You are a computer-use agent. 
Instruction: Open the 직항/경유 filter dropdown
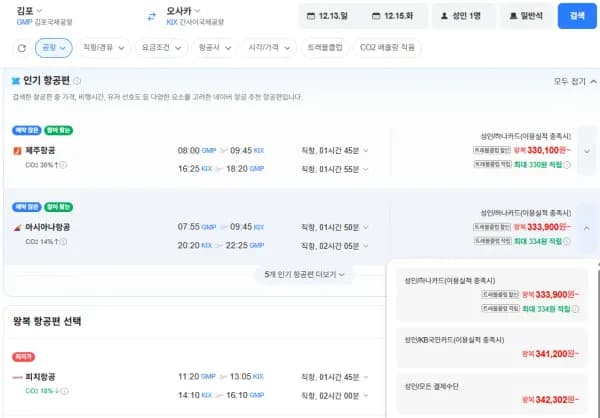pyautogui.click(x=104, y=48)
